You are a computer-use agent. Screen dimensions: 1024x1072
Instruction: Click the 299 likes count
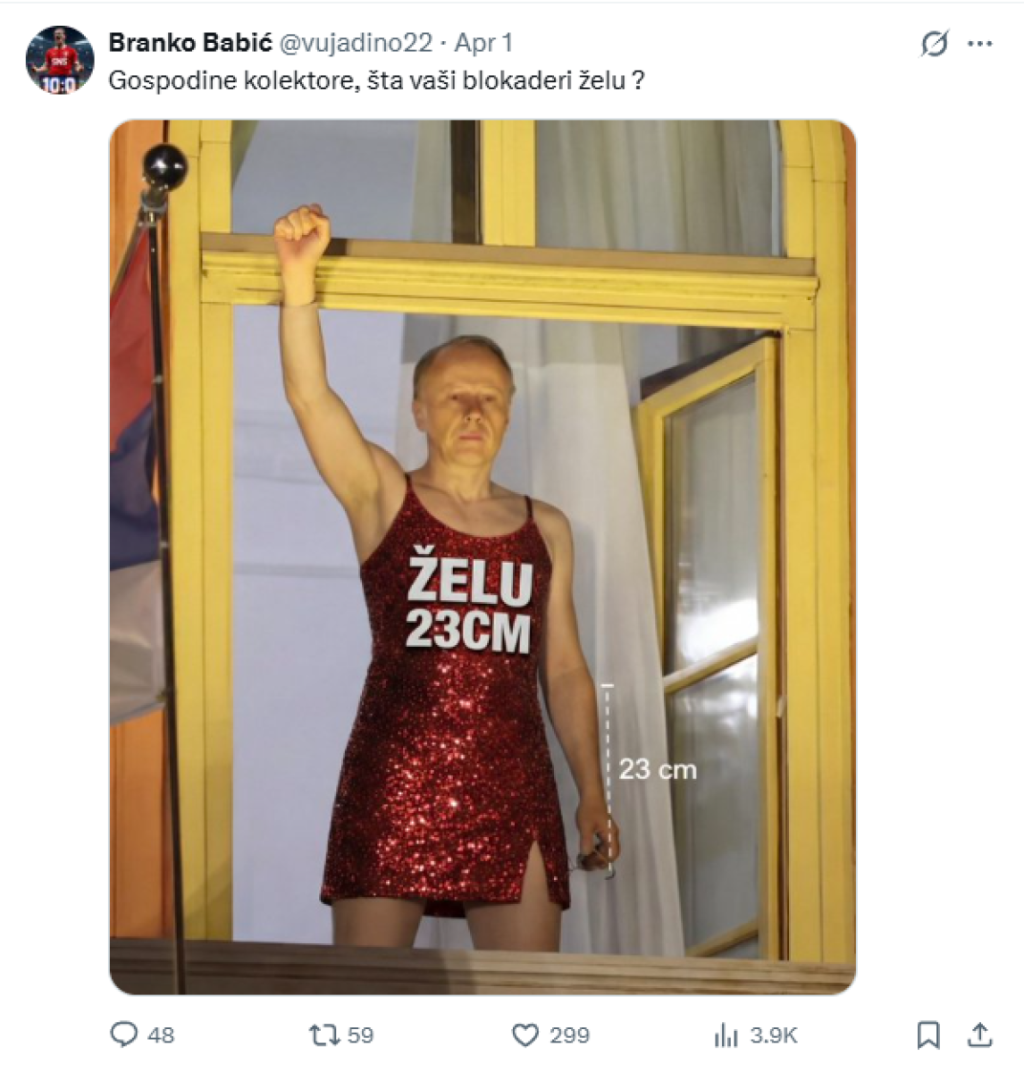tap(569, 1035)
